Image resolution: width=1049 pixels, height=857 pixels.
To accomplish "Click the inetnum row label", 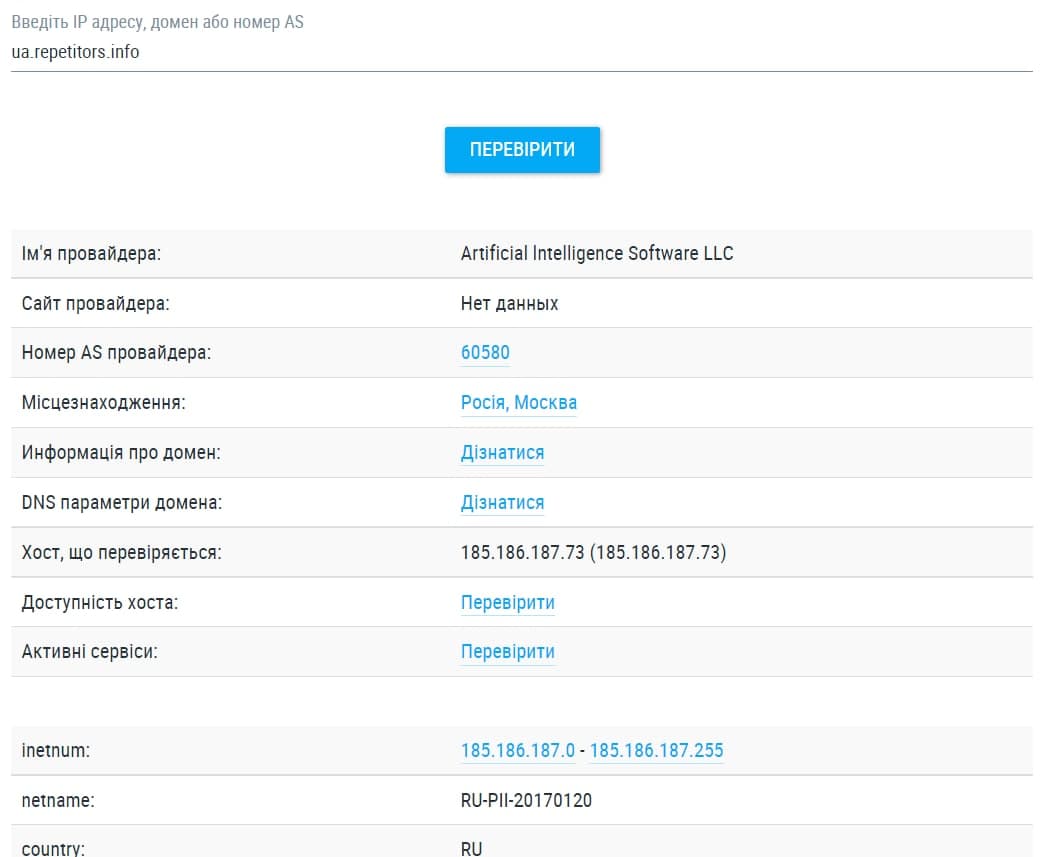I will (55, 750).
